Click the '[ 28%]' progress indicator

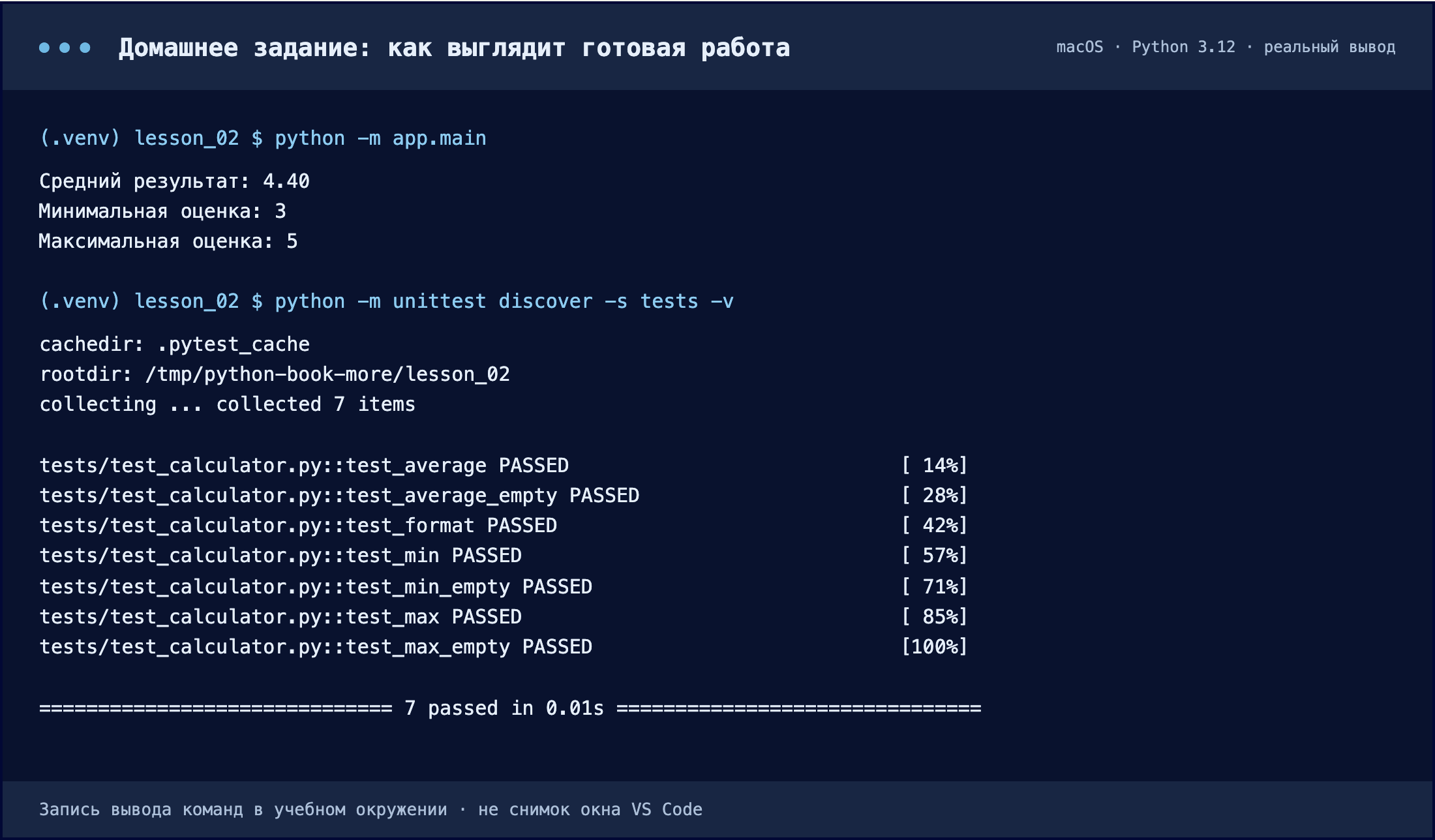coord(934,496)
